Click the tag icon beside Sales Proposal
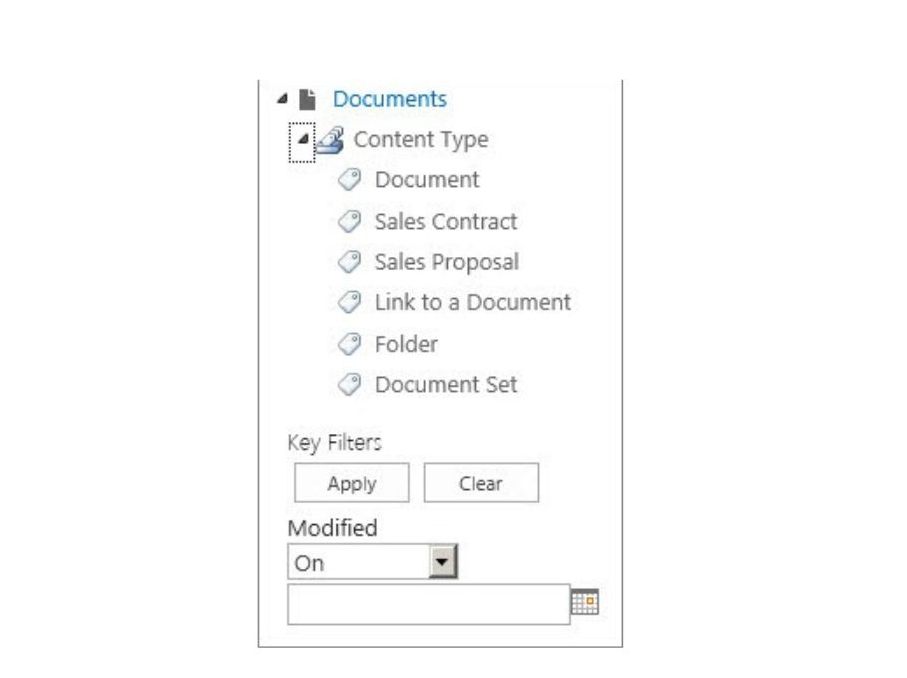 click(x=349, y=262)
